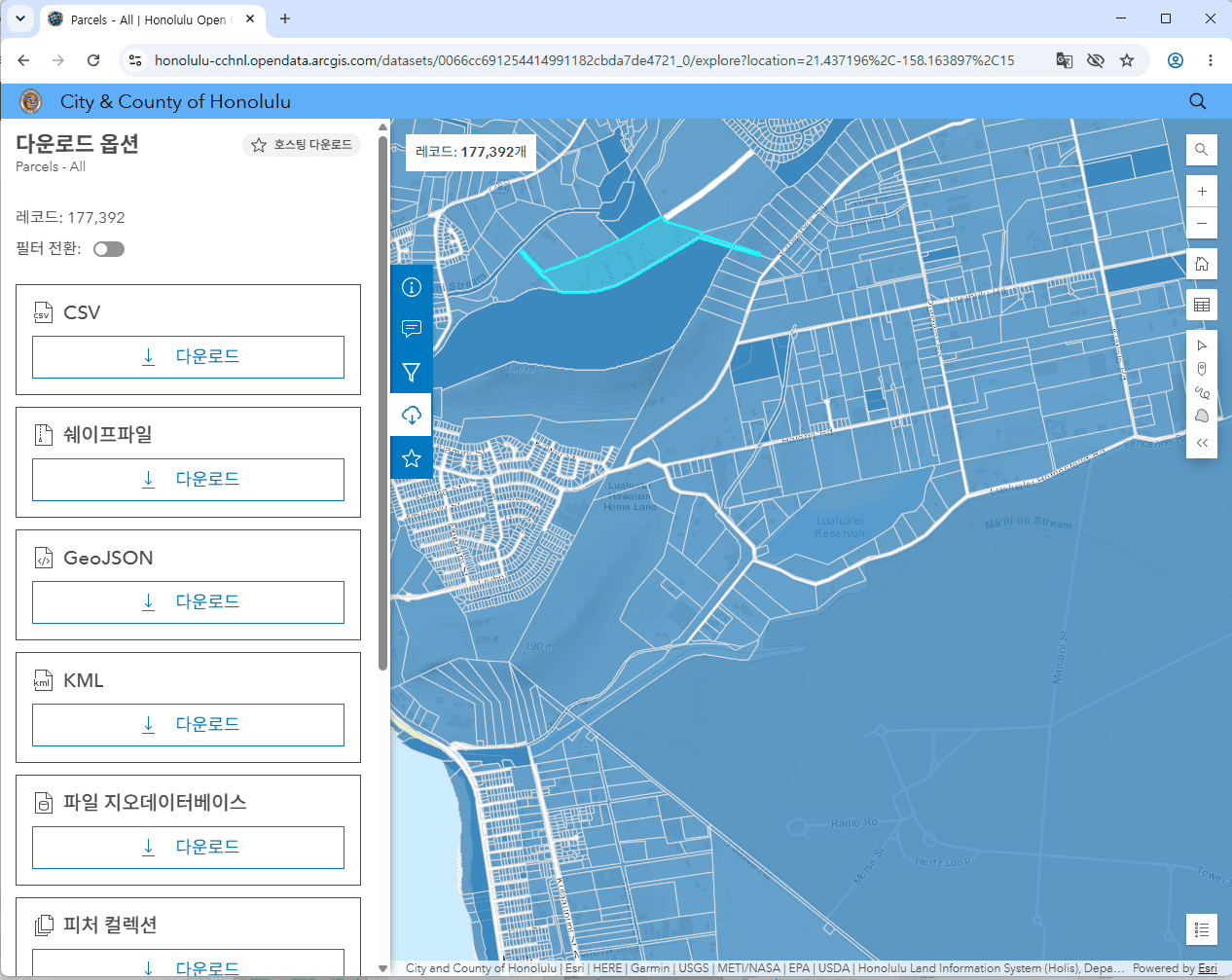
Task: Select the point pin drawing tool
Action: pos(1202,369)
